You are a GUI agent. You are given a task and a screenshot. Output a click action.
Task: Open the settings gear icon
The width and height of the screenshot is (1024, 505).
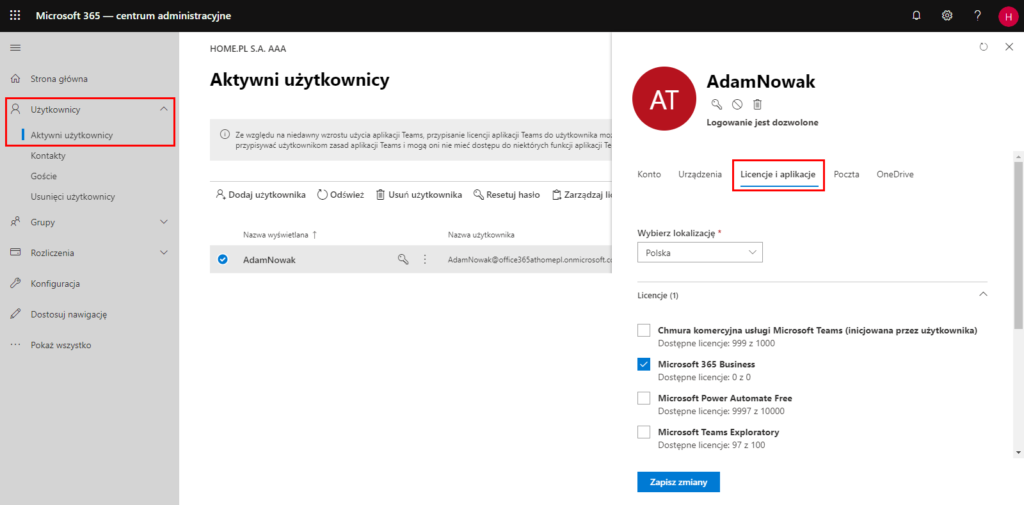(x=947, y=16)
